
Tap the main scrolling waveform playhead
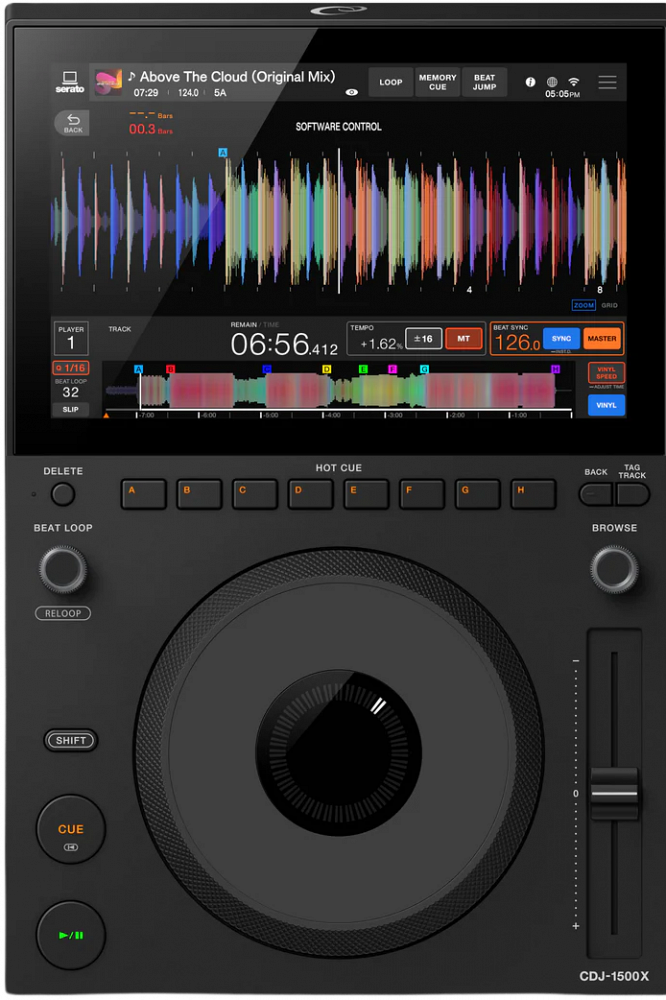pos(339,221)
